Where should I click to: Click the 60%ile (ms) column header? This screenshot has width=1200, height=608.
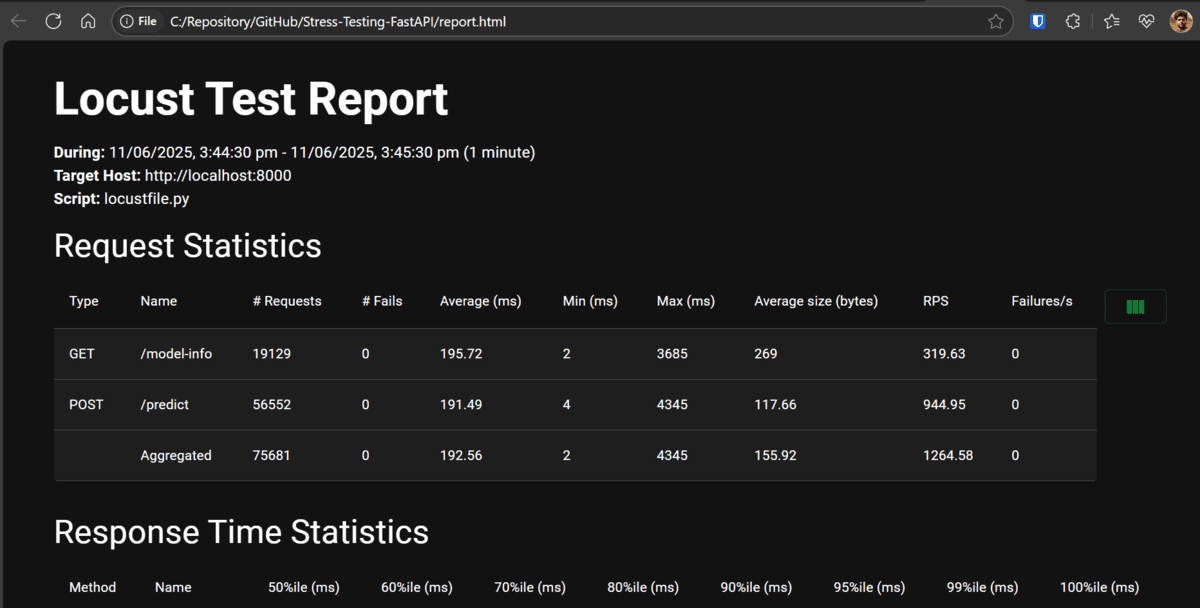(x=417, y=587)
